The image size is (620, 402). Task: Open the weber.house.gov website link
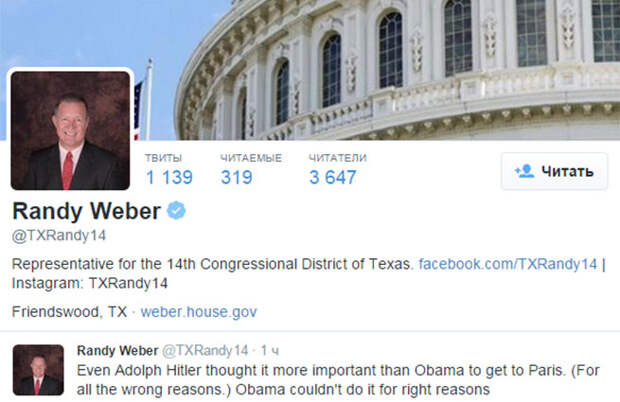[x=198, y=312]
